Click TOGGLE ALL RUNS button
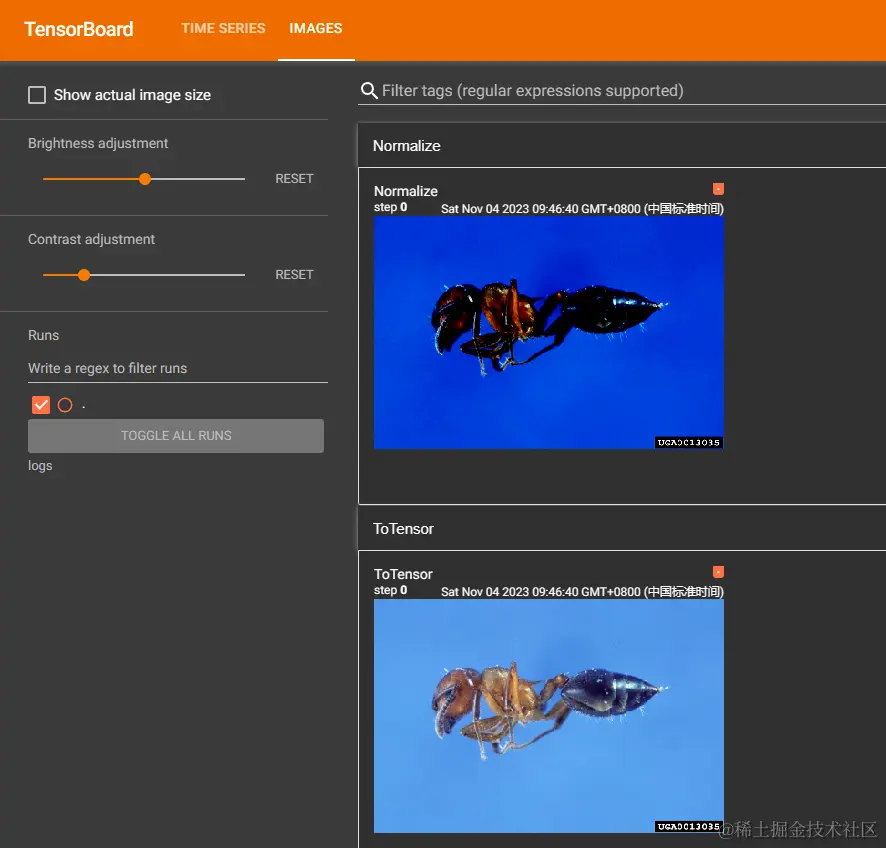Screen dimensions: 886x848 [x=176, y=436]
